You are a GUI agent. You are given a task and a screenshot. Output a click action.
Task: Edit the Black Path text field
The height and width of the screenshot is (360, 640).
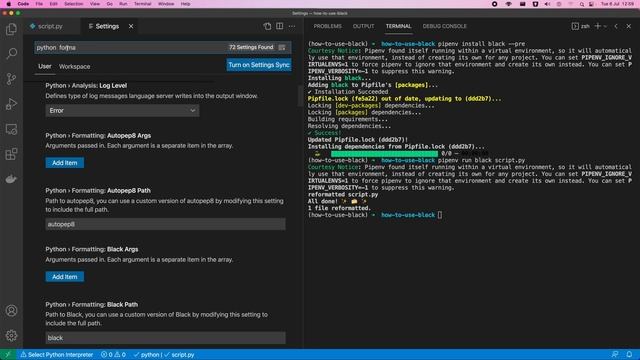(165, 338)
